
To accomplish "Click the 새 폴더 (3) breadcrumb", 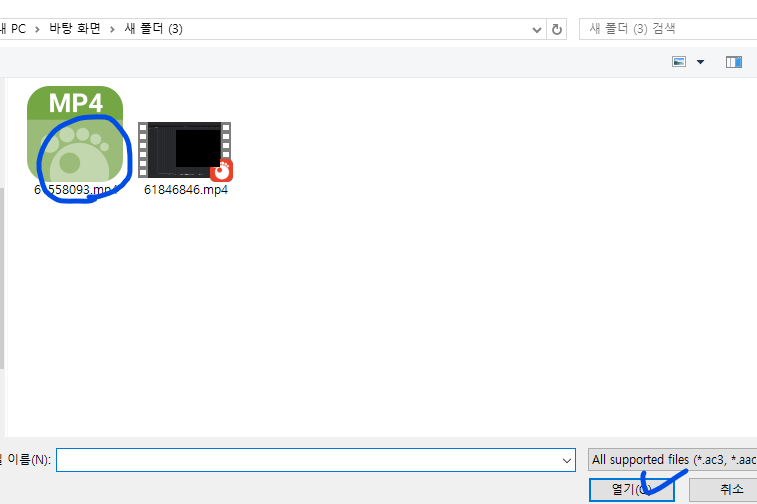I will (154, 28).
